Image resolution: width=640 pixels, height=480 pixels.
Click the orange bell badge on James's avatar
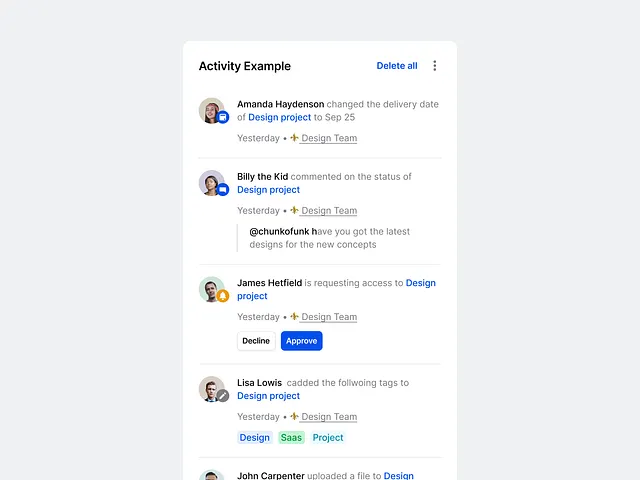tap(223, 296)
